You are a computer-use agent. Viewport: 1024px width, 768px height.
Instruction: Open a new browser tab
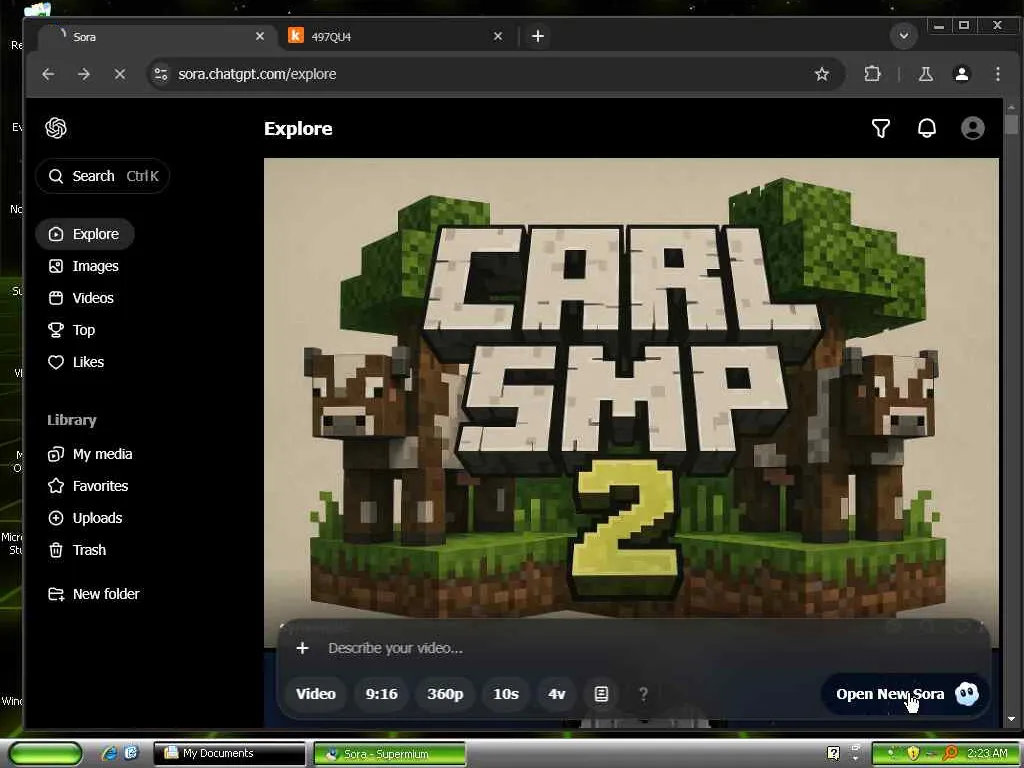coord(537,37)
